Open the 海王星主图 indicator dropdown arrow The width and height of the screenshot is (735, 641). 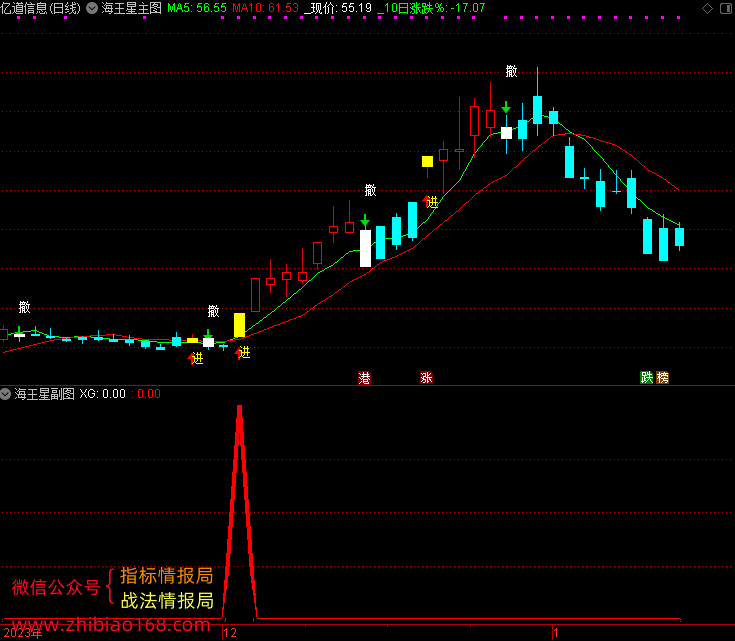click(x=92, y=8)
